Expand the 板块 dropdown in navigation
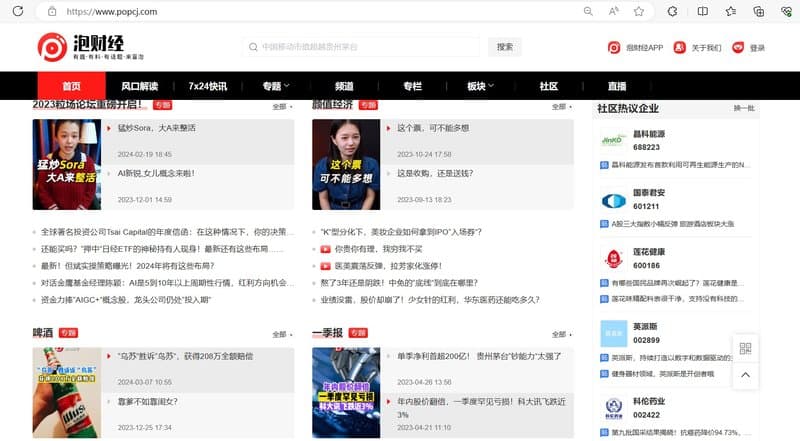The width and height of the screenshot is (800, 441). click(x=481, y=86)
